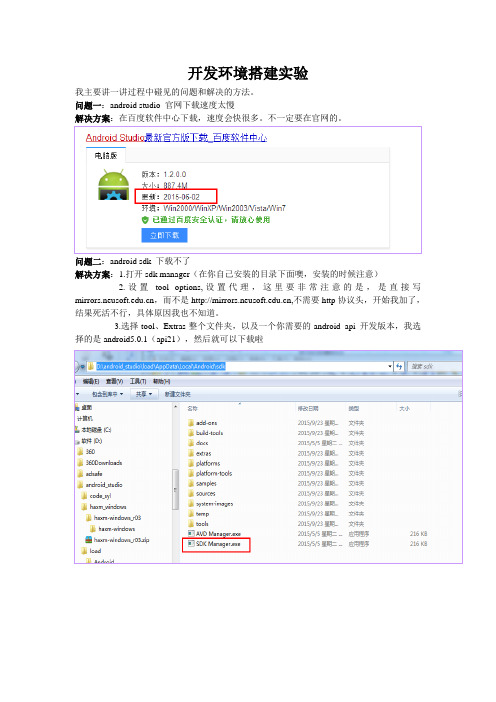
Task: Select the load folder in tree
Action: click(95, 551)
